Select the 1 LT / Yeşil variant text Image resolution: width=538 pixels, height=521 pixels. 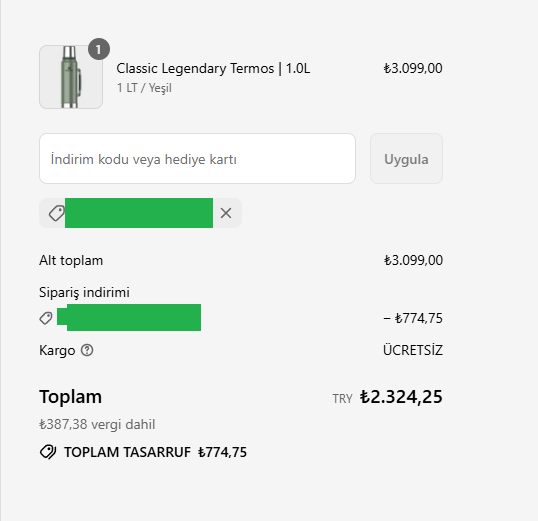144,88
